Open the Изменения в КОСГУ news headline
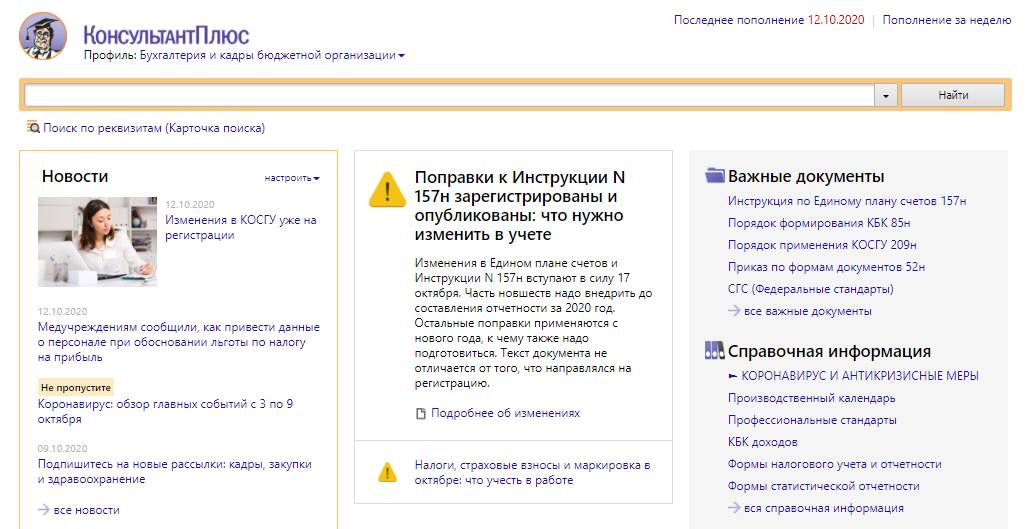The height and width of the screenshot is (529, 1027). coord(241,228)
